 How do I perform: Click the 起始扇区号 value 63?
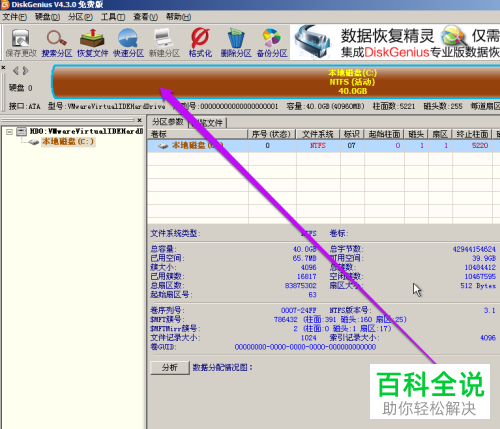click(312, 295)
